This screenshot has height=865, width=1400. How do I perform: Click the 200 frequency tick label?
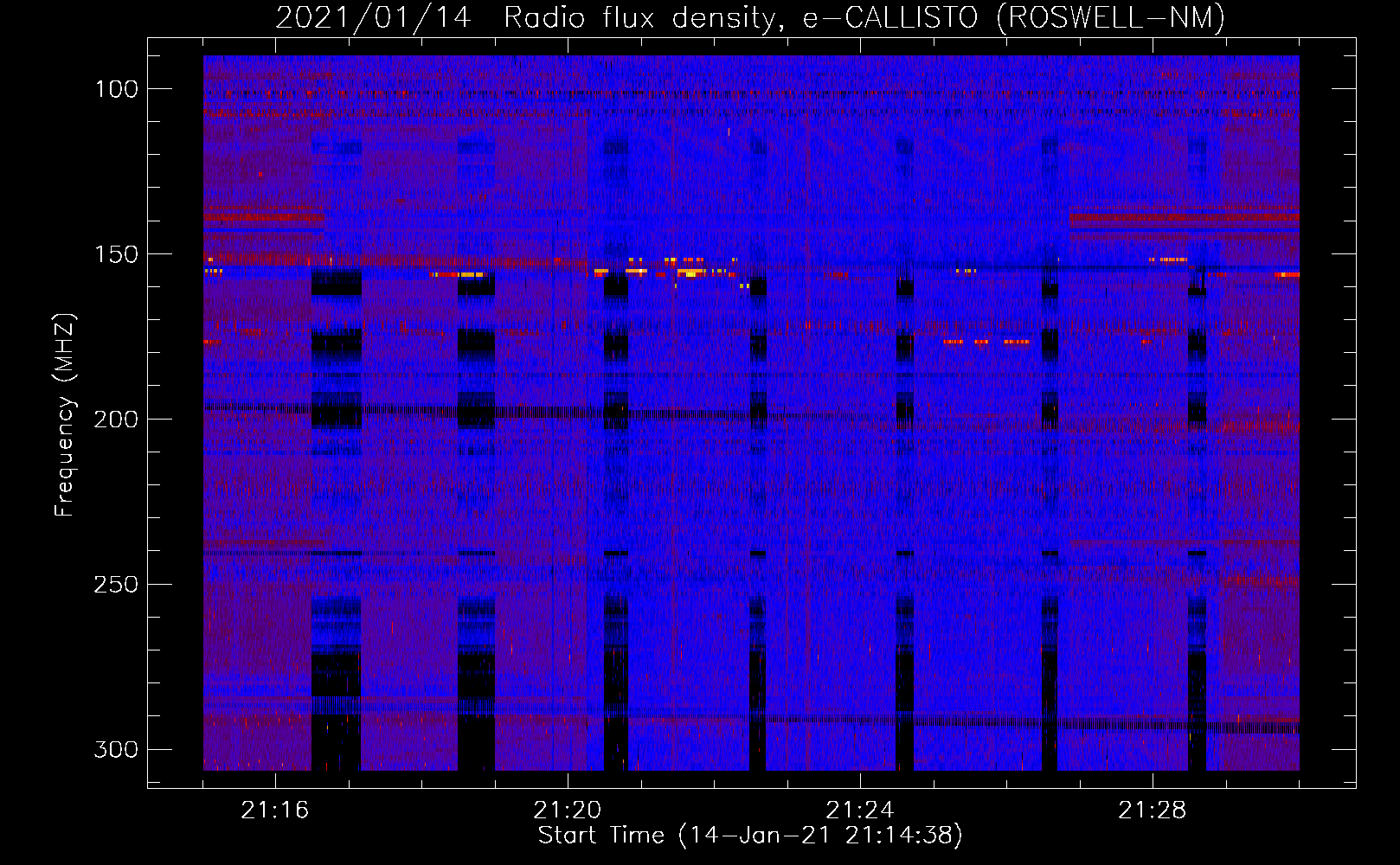pyautogui.click(x=116, y=420)
